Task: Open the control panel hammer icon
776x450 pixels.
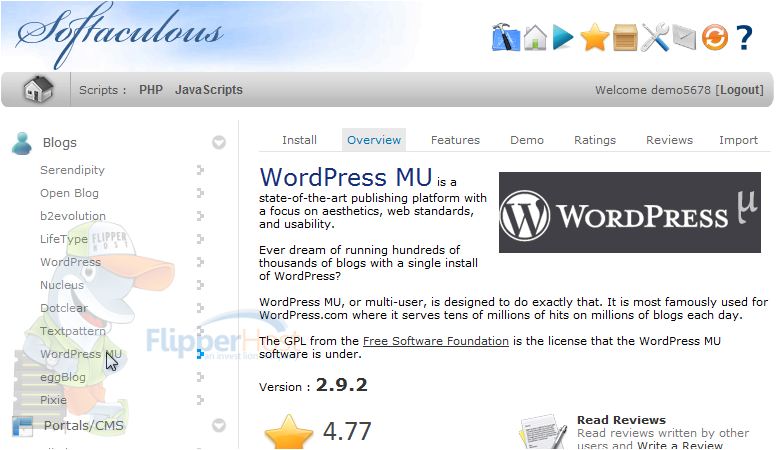Action: click(506, 37)
